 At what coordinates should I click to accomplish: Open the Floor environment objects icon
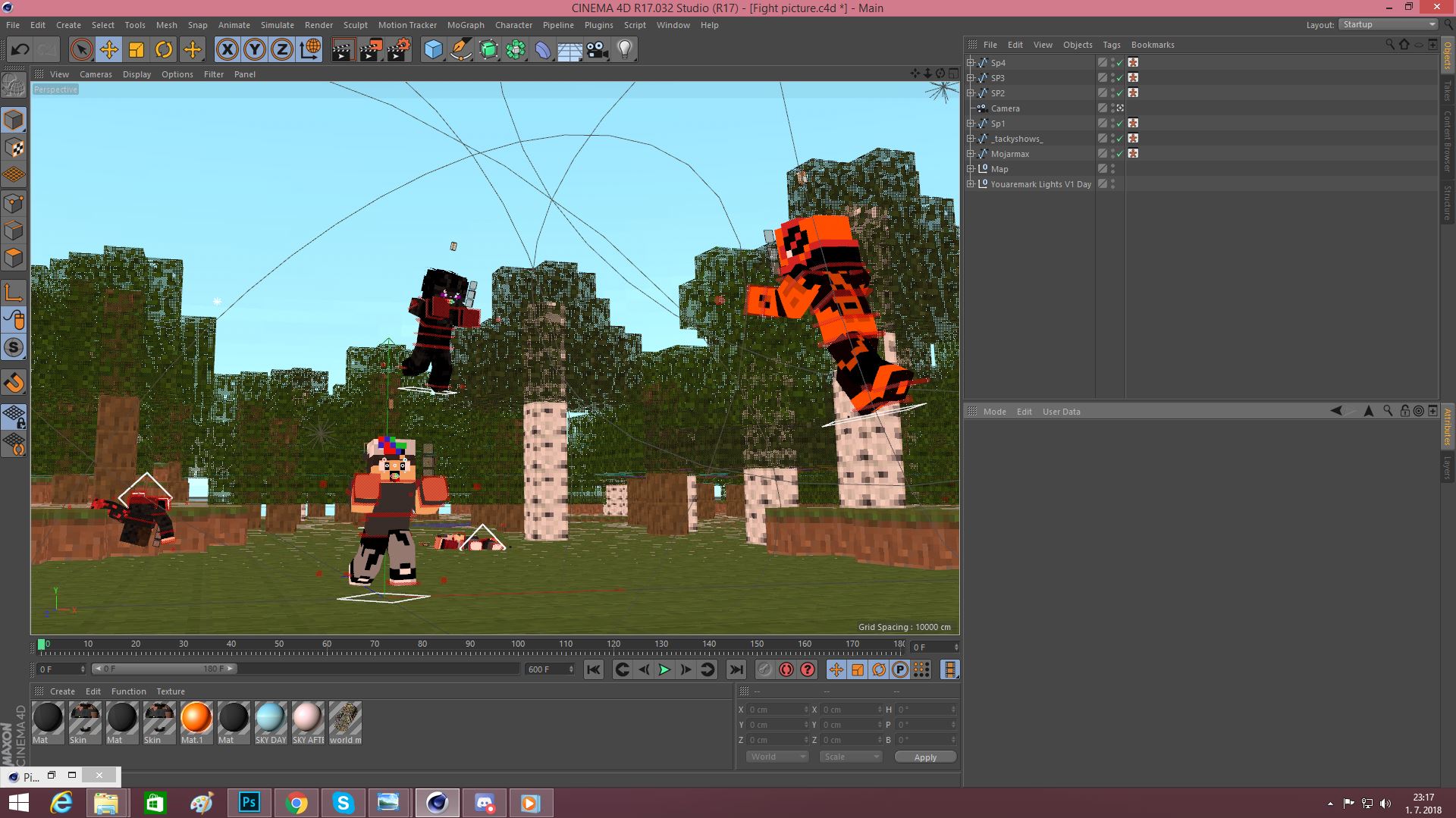click(x=570, y=50)
